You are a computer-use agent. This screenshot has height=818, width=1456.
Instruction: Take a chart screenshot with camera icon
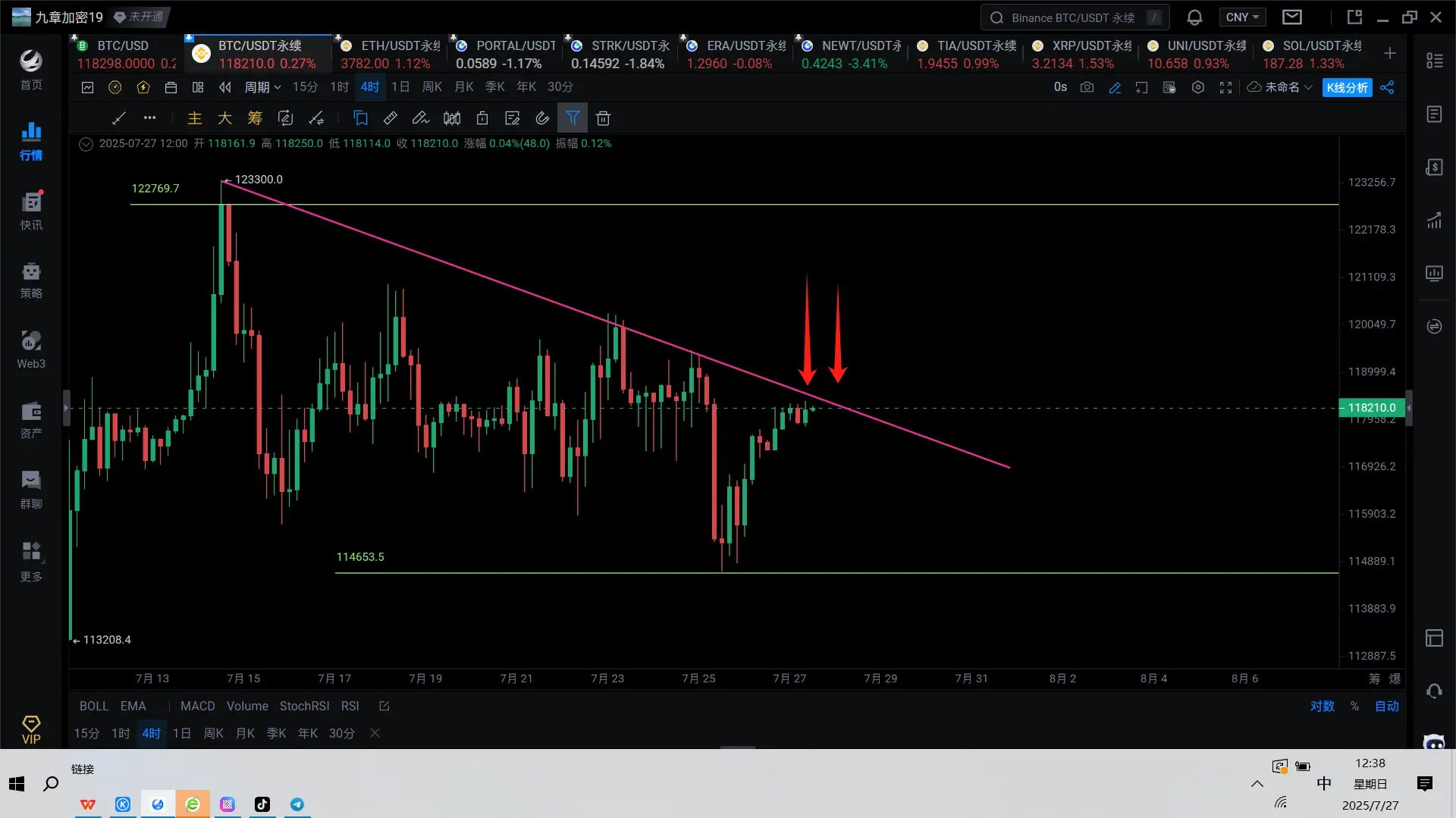coord(1087,87)
